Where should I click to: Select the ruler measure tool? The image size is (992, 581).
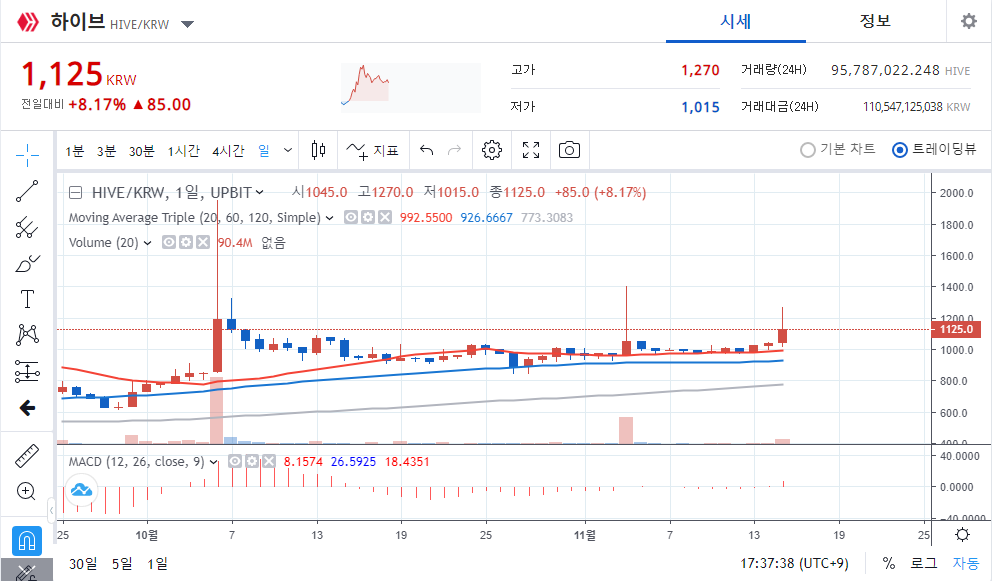click(27, 456)
